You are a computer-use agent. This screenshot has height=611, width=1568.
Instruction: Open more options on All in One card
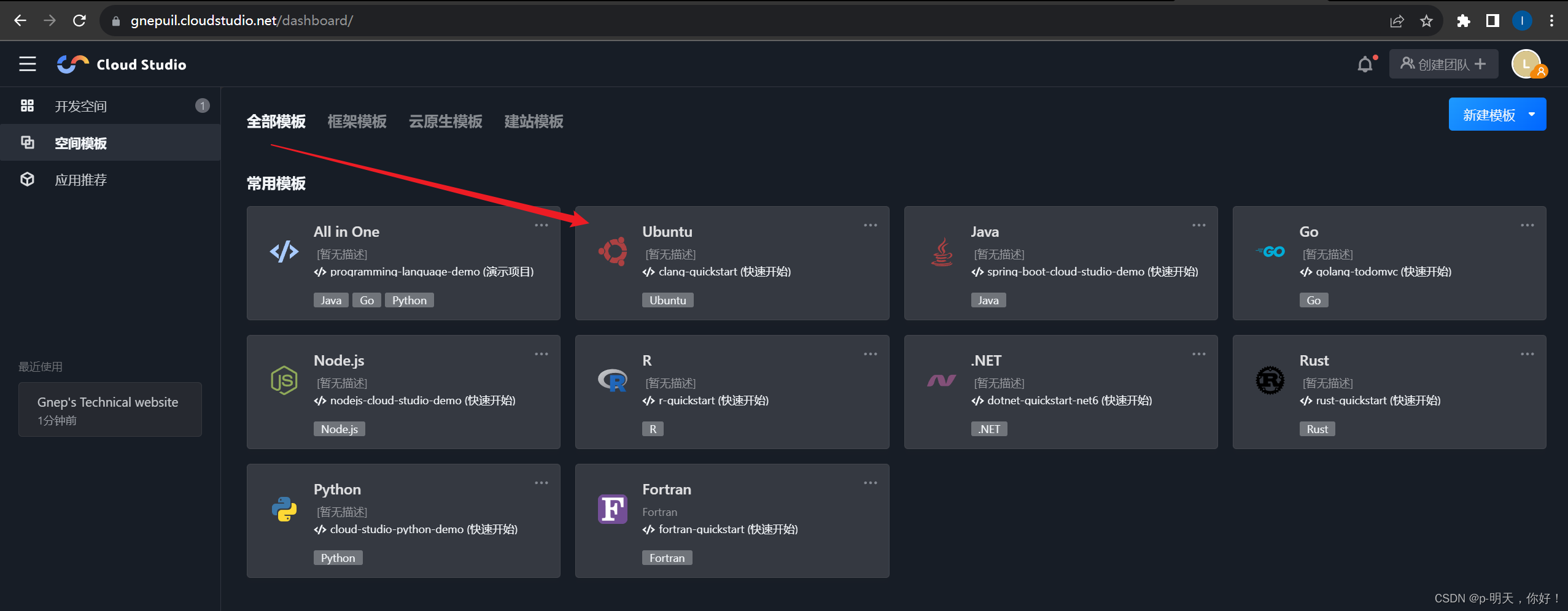tap(541, 225)
